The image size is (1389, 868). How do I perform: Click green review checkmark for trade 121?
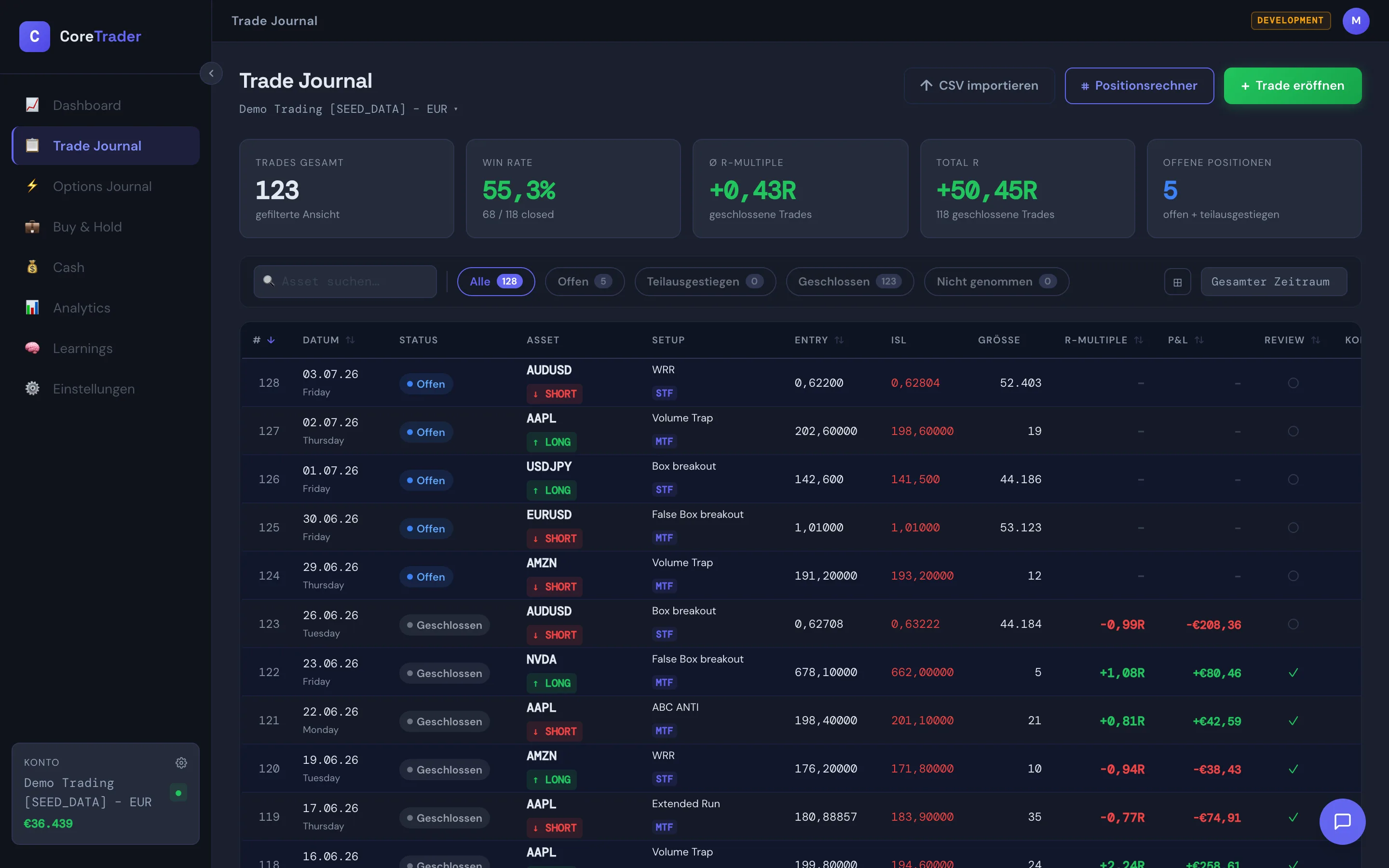(x=1293, y=720)
